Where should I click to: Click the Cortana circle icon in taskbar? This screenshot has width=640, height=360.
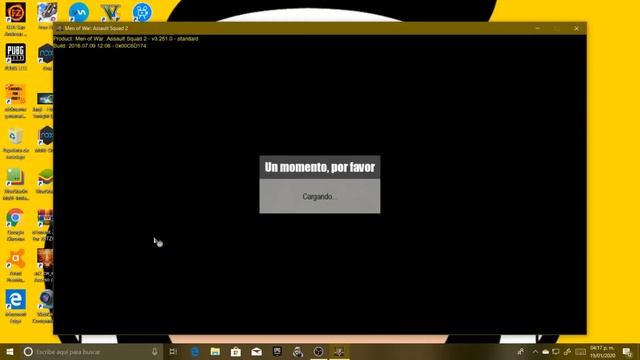28,352
